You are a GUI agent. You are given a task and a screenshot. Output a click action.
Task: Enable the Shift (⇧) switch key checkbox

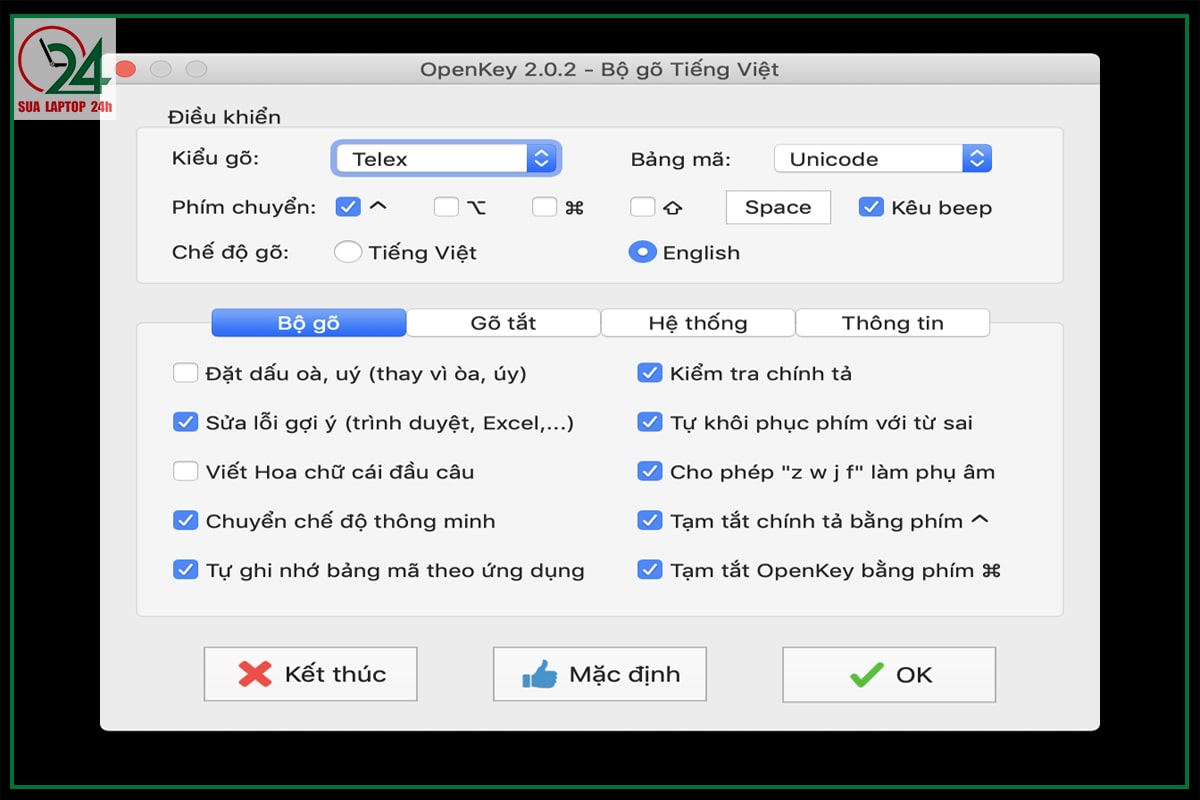[643, 207]
